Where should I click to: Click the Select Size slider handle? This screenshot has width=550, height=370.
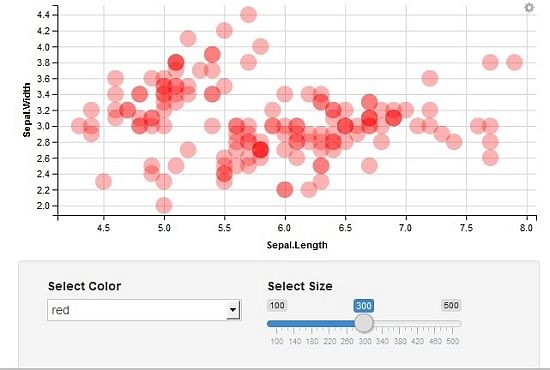coord(364,323)
